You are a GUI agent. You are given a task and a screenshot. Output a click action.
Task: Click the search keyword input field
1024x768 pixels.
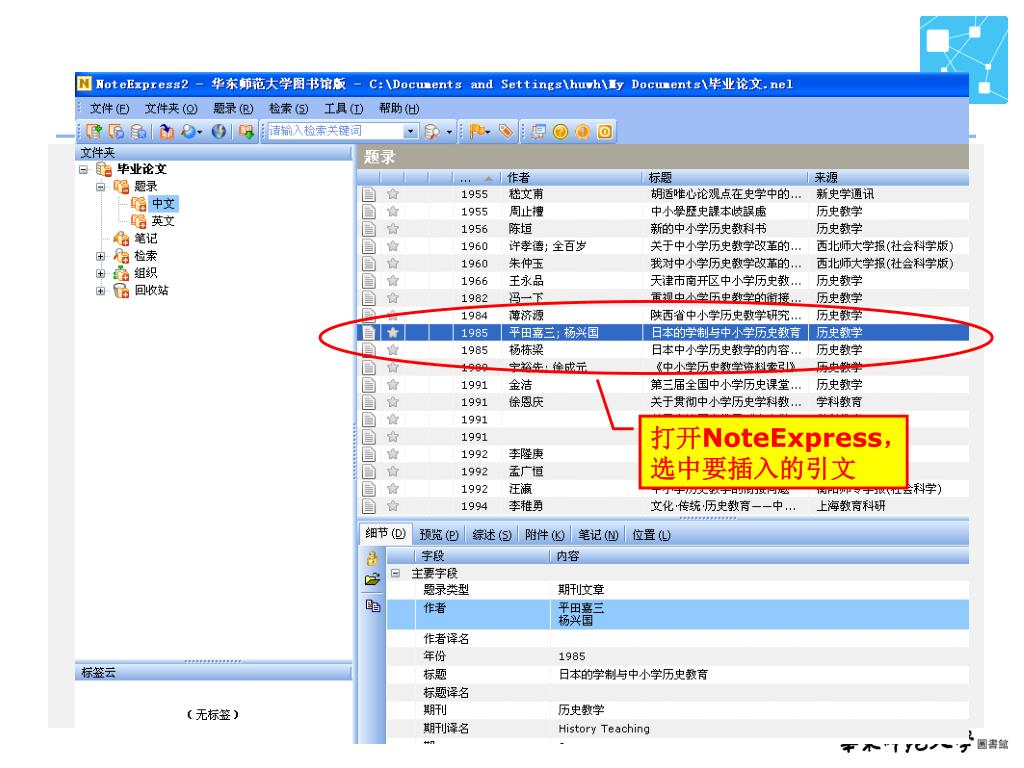[x=336, y=131]
